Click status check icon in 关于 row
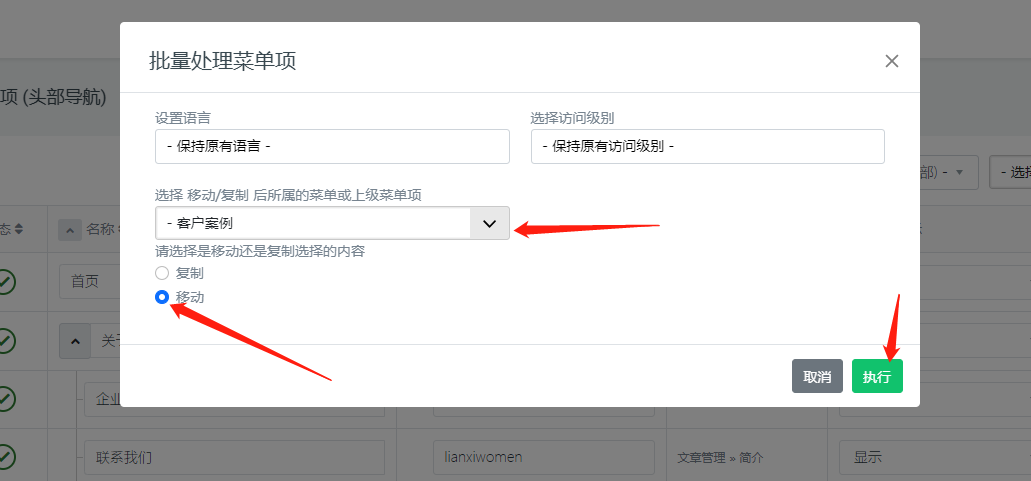Screen dimensions: 1031x481 pos(6,341)
